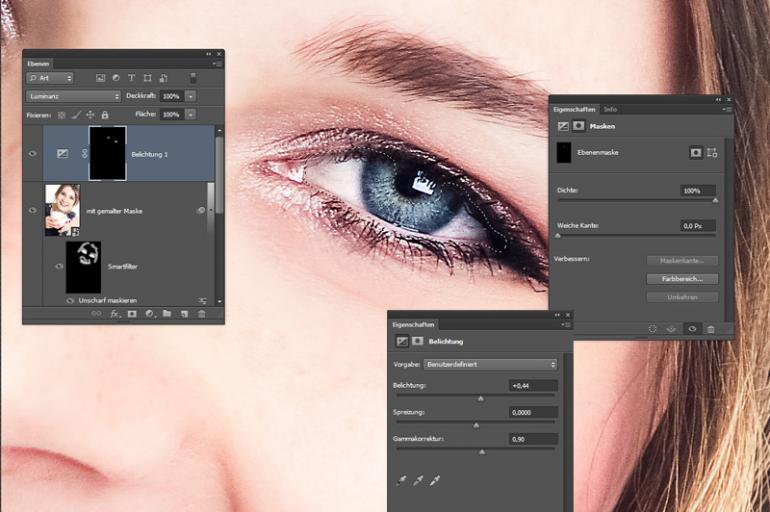Screen dimensions: 770x512
Task: Select pixel mask button next to Ebenenmaske
Action: (x=696, y=153)
